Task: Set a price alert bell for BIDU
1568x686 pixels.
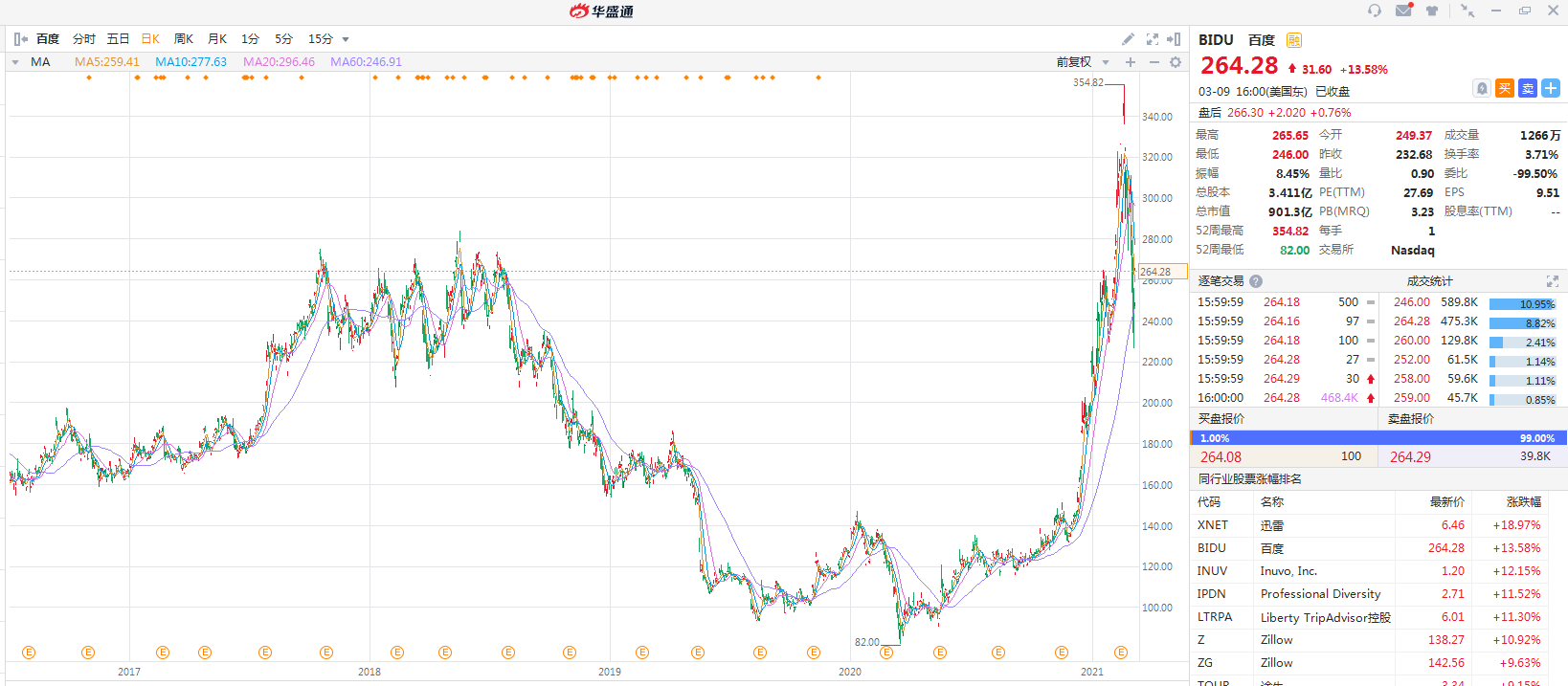Action: click(x=1482, y=88)
